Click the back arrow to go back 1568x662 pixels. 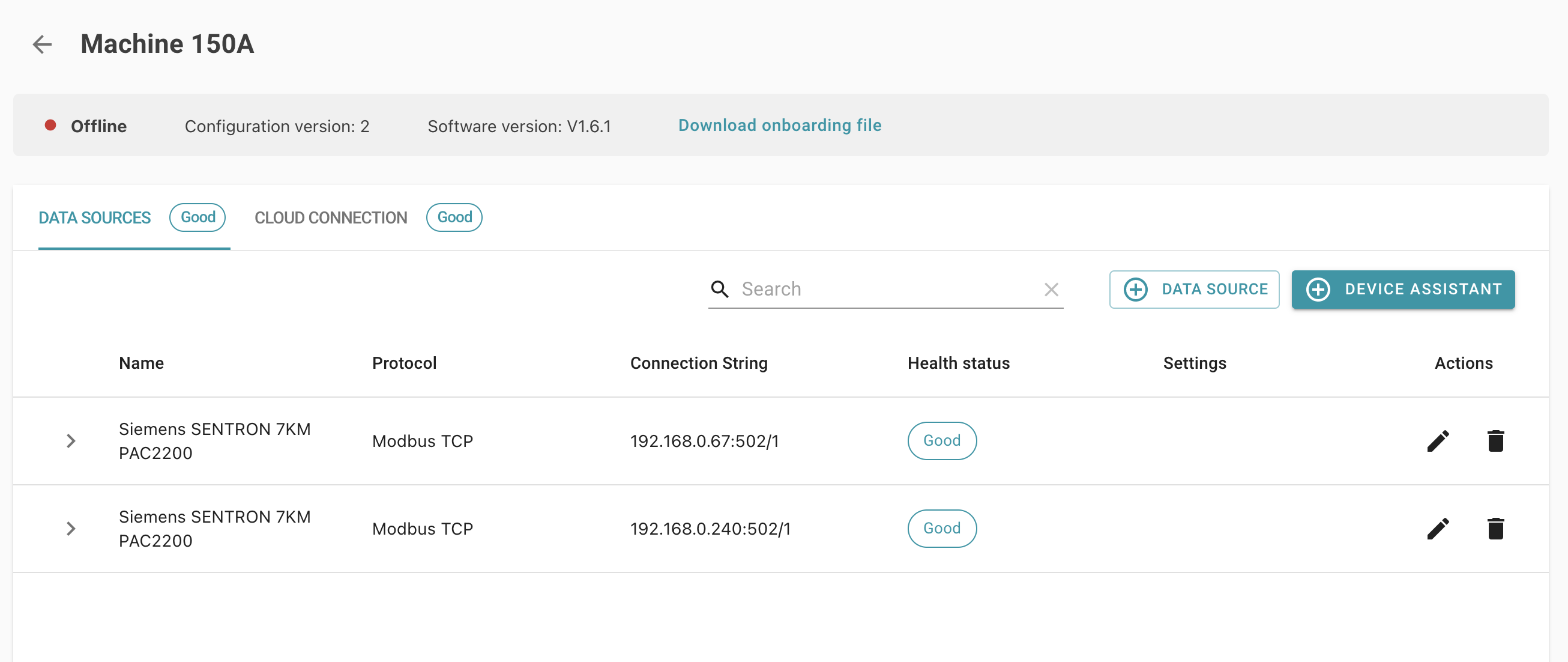click(42, 43)
